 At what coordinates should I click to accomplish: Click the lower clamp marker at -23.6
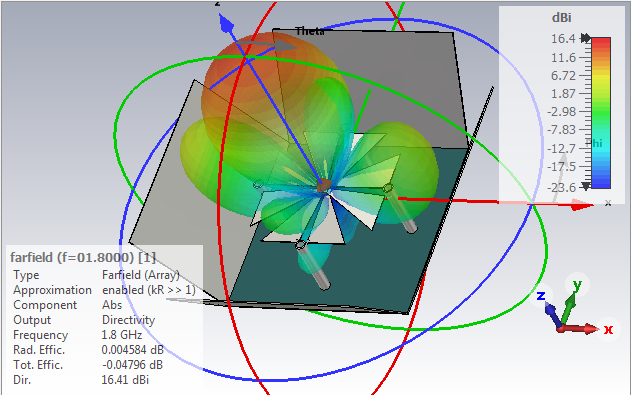point(586,186)
